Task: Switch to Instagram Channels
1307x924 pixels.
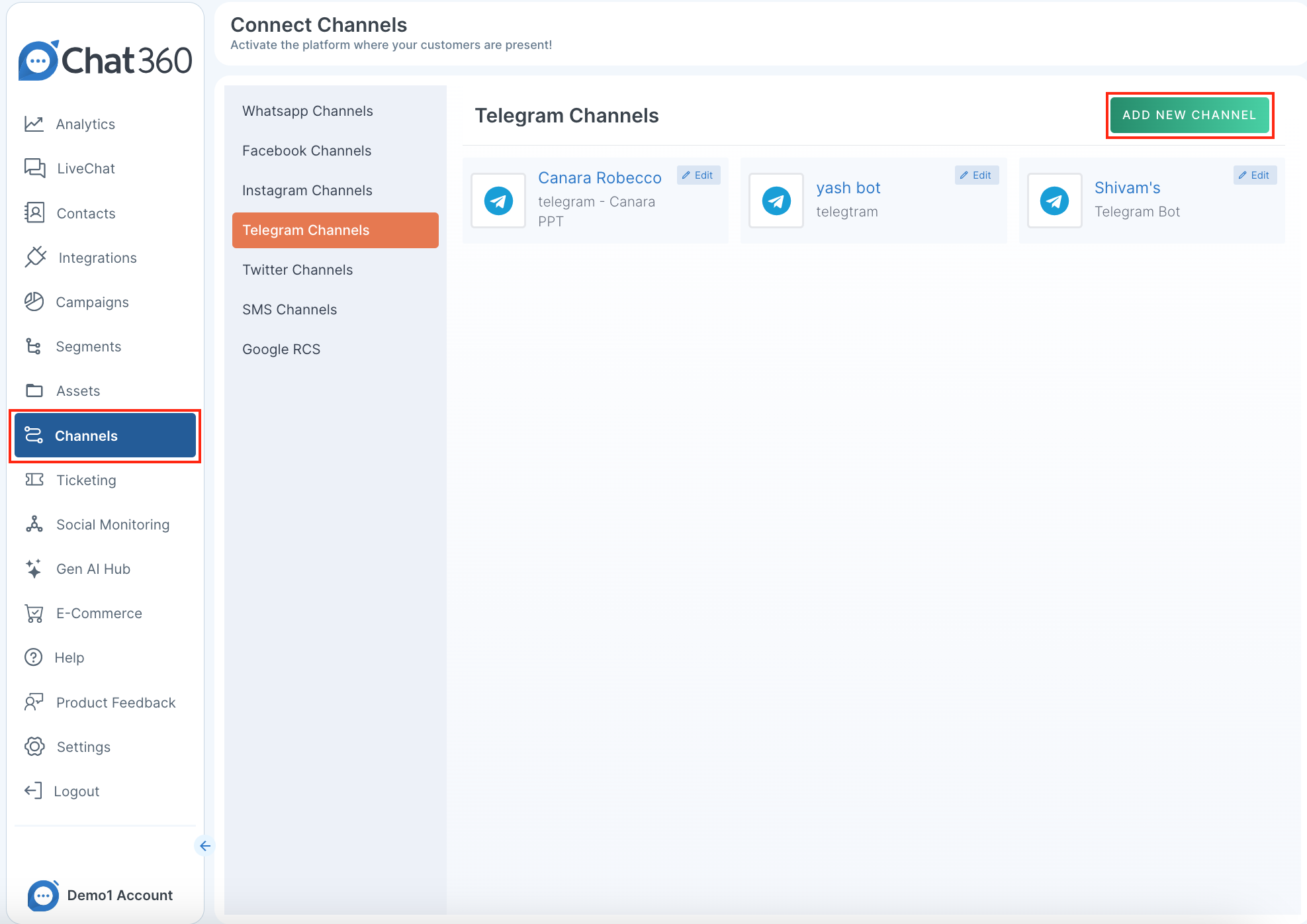Action: click(336, 191)
